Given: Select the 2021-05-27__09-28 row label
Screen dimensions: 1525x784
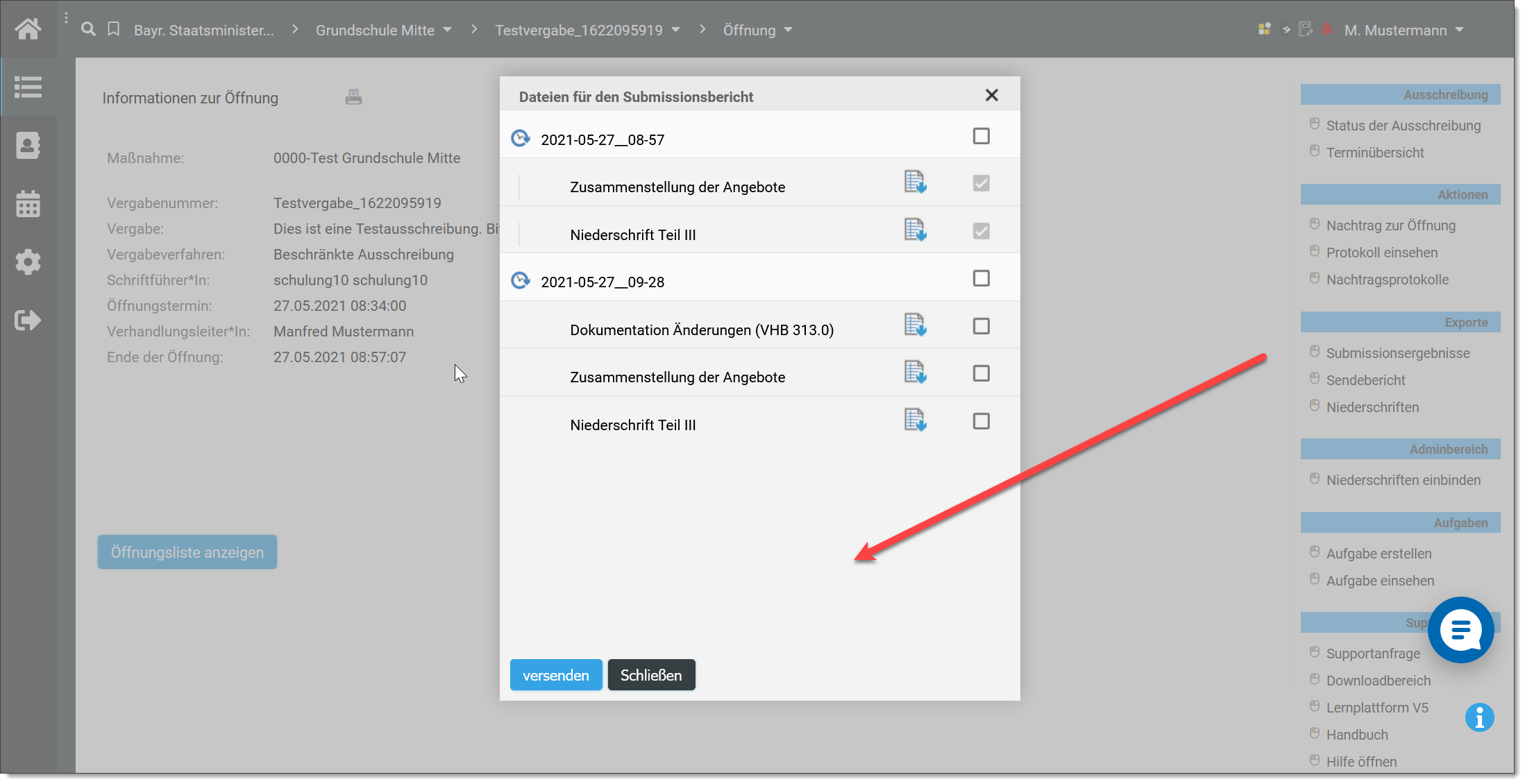Looking at the screenshot, I should pos(603,282).
